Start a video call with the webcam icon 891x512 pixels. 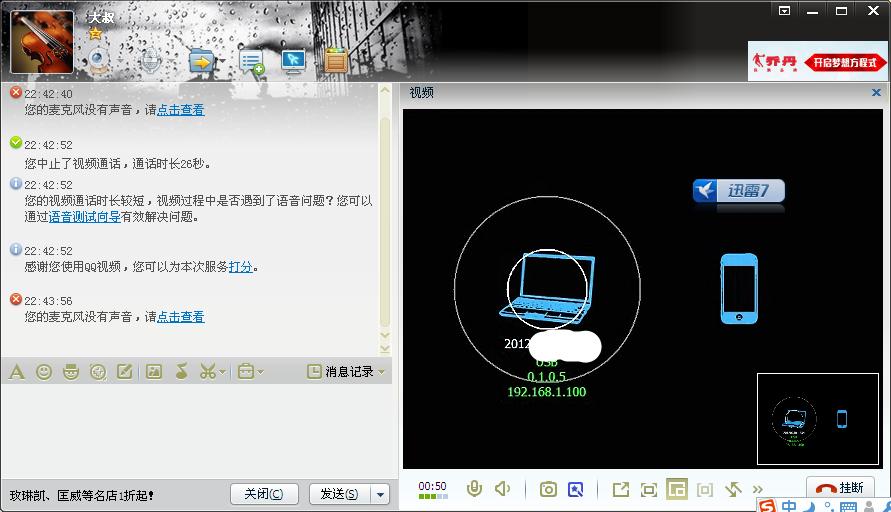(x=99, y=60)
